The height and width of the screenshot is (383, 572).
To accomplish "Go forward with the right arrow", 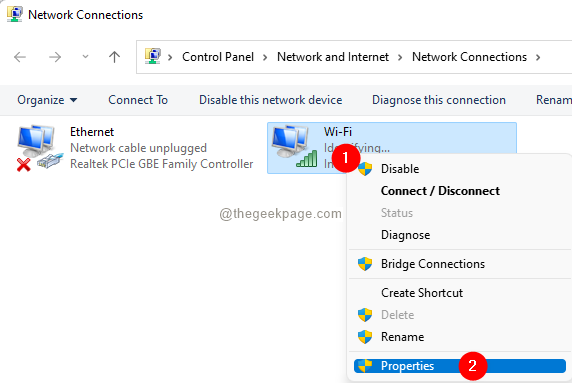I will 55,57.
